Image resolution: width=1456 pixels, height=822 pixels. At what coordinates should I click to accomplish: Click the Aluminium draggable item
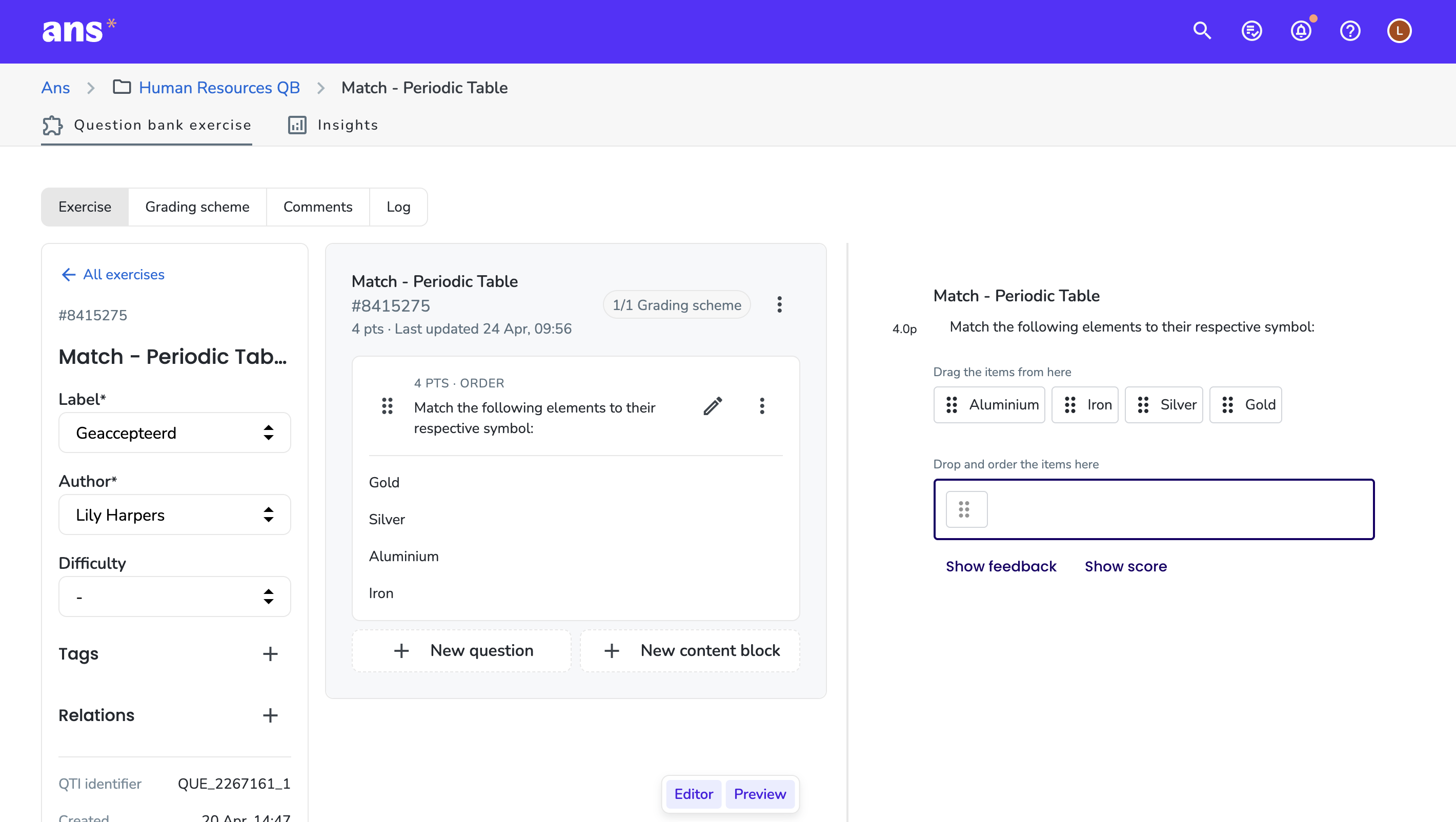pyautogui.click(x=989, y=404)
